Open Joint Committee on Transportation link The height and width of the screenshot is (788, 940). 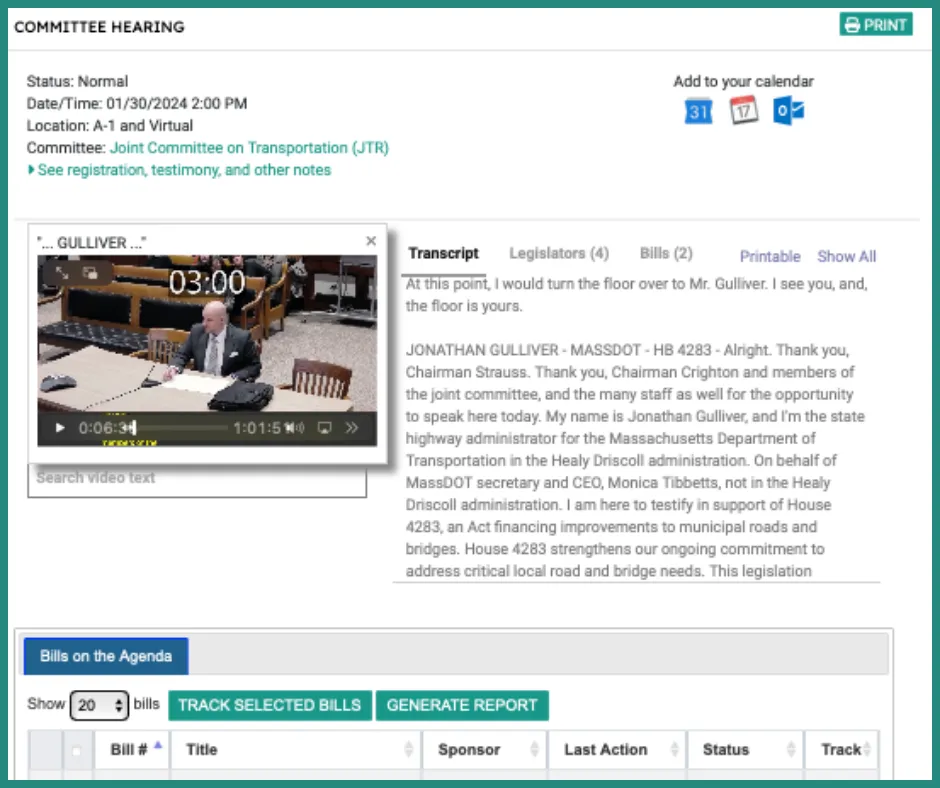pyautogui.click(x=249, y=148)
